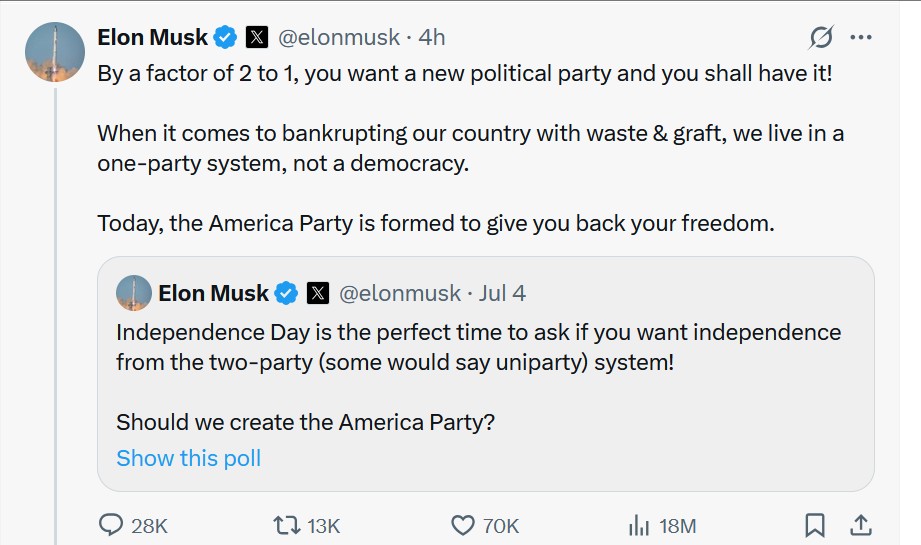The height and width of the screenshot is (545, 921).
Task: Click the X affiliate badge in quoted tweet
Action: pos(317,294)
